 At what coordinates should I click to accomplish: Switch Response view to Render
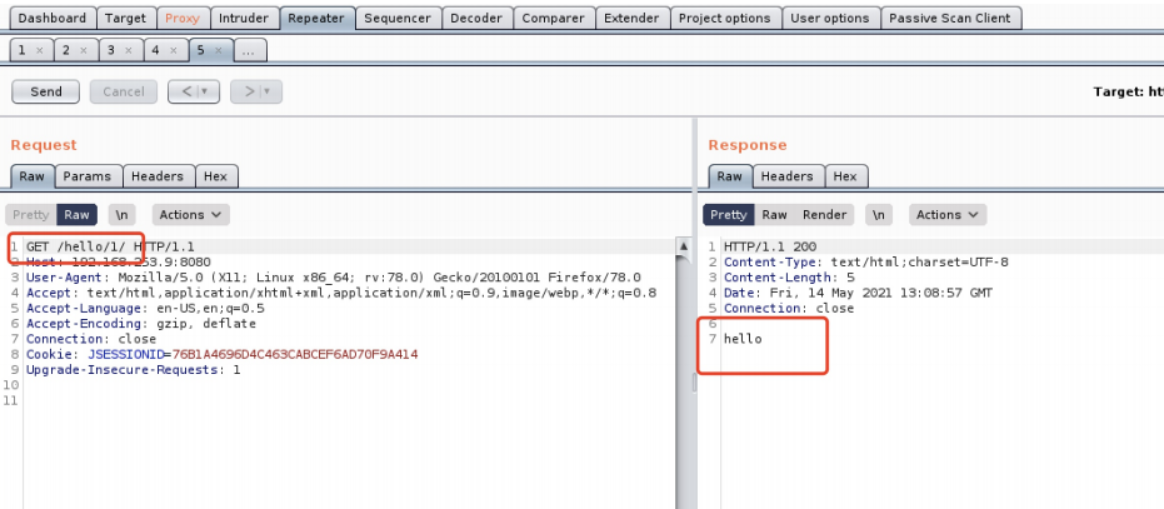pyautogui.click(x=824, y=214)
